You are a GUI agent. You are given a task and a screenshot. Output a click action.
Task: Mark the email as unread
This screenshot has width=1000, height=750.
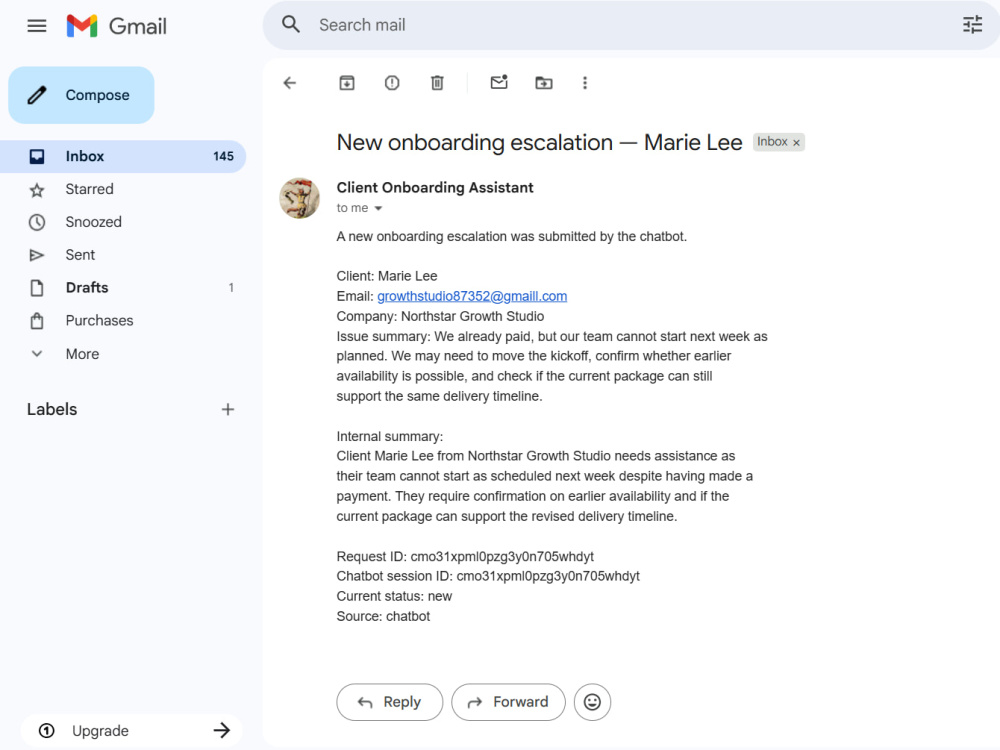tap(499, 82)
